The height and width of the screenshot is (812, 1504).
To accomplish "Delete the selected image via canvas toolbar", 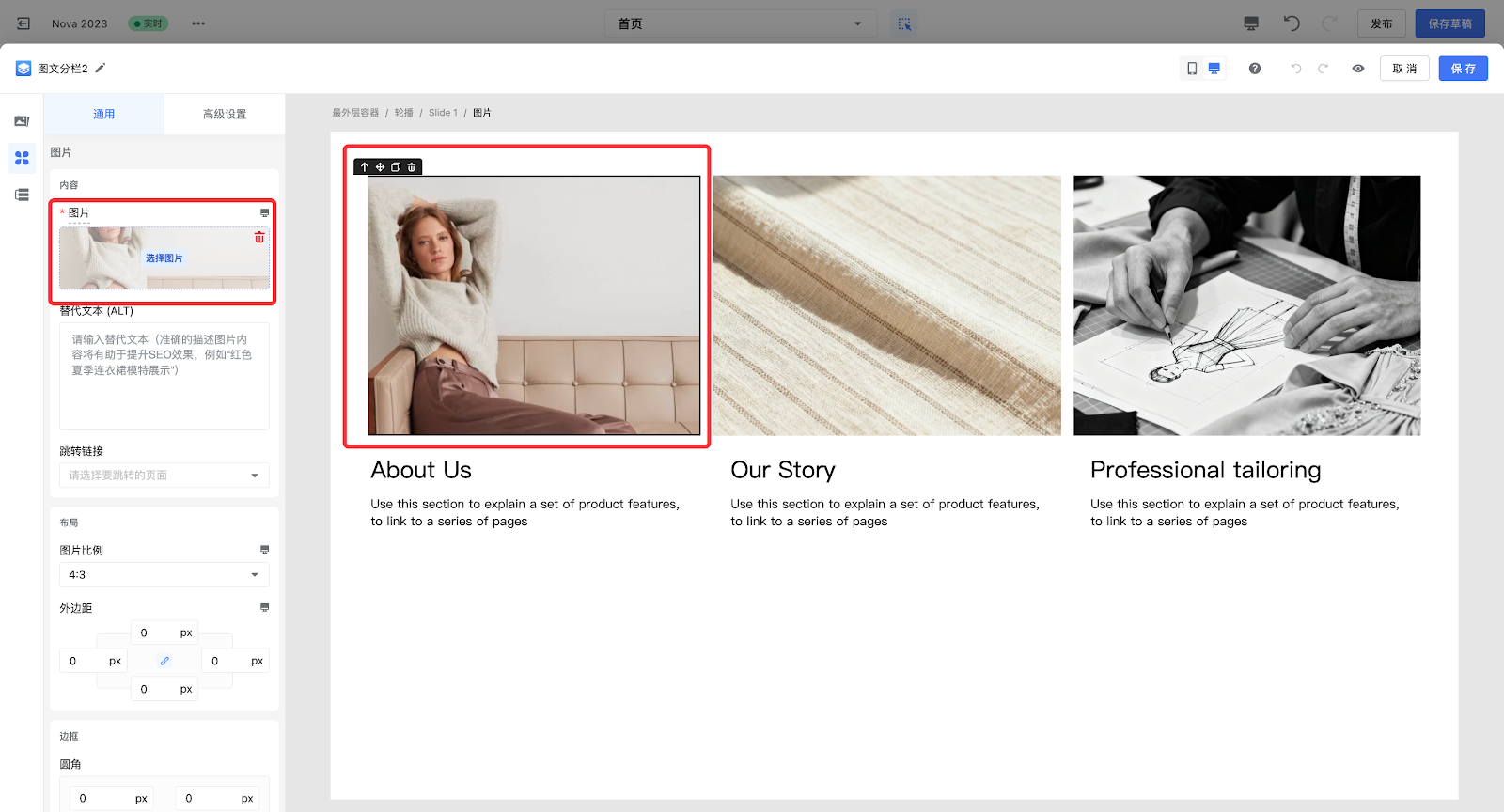I will click(412, 167).
